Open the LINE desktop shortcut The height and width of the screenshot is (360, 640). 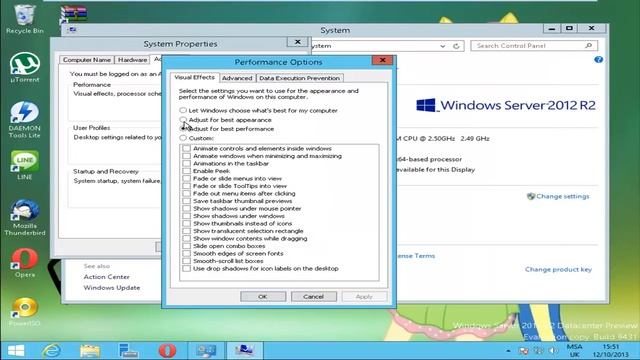coord(24,165)
